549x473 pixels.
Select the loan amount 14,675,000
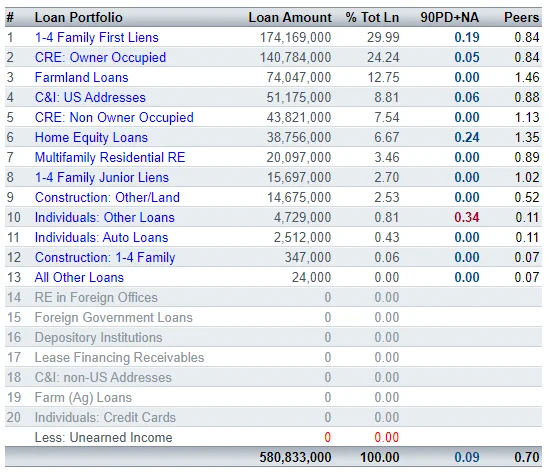click(299, 197)
